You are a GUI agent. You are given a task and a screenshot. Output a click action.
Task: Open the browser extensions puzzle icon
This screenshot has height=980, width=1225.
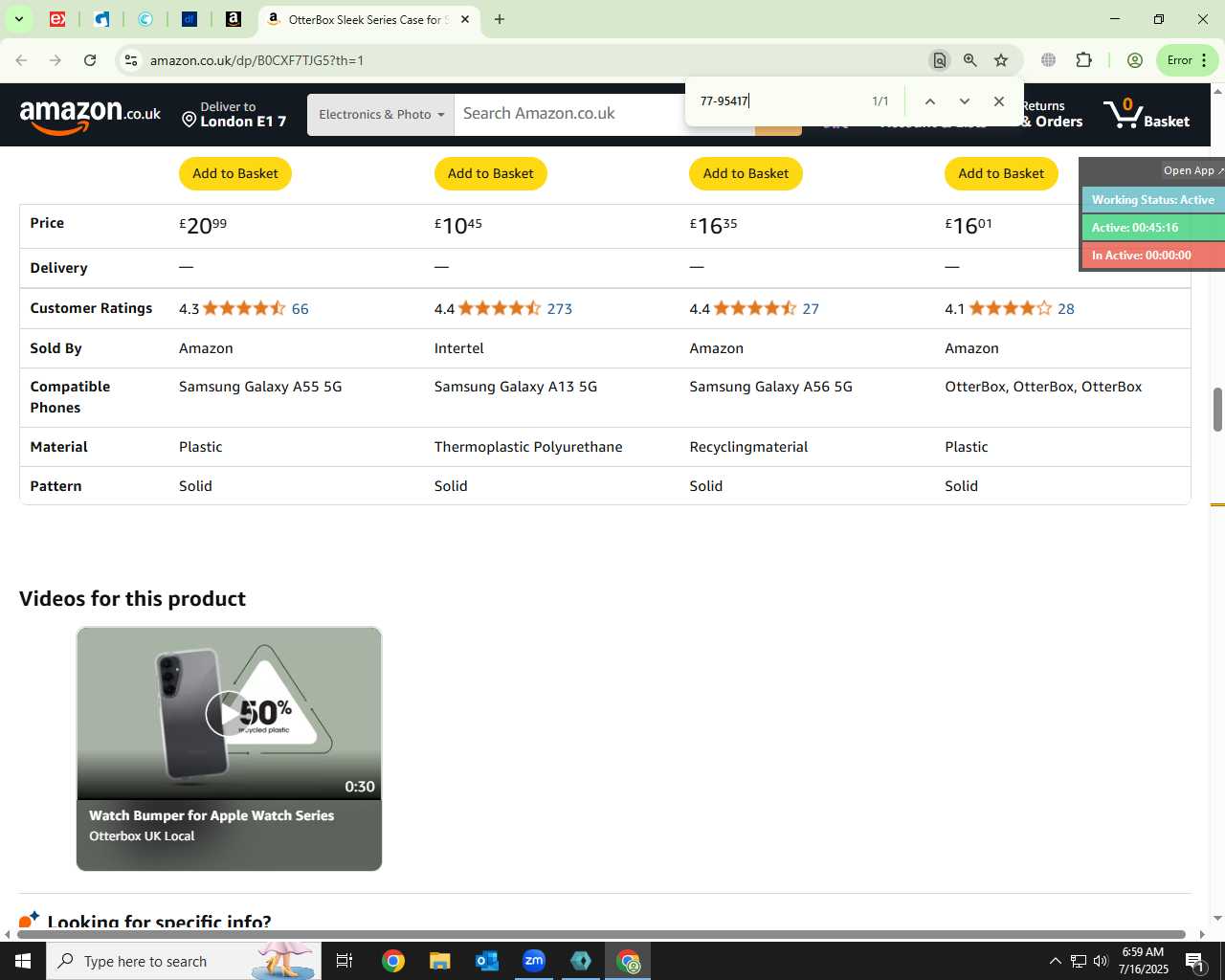click(1083, 60)
